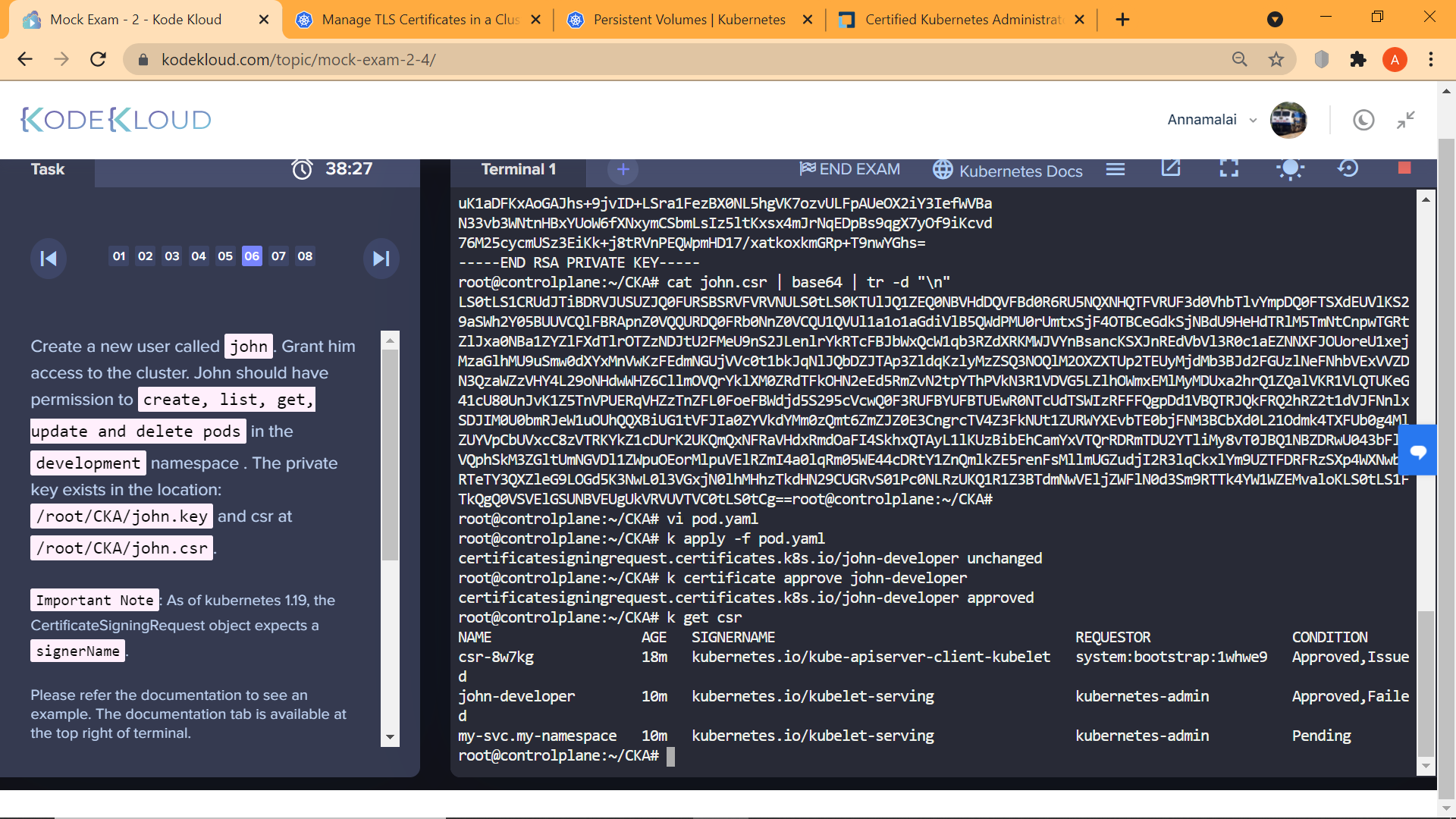Viewport: 1456px width, 819px height.
Task: Toggle dark mode moon icon in header
Action: 1363,120
